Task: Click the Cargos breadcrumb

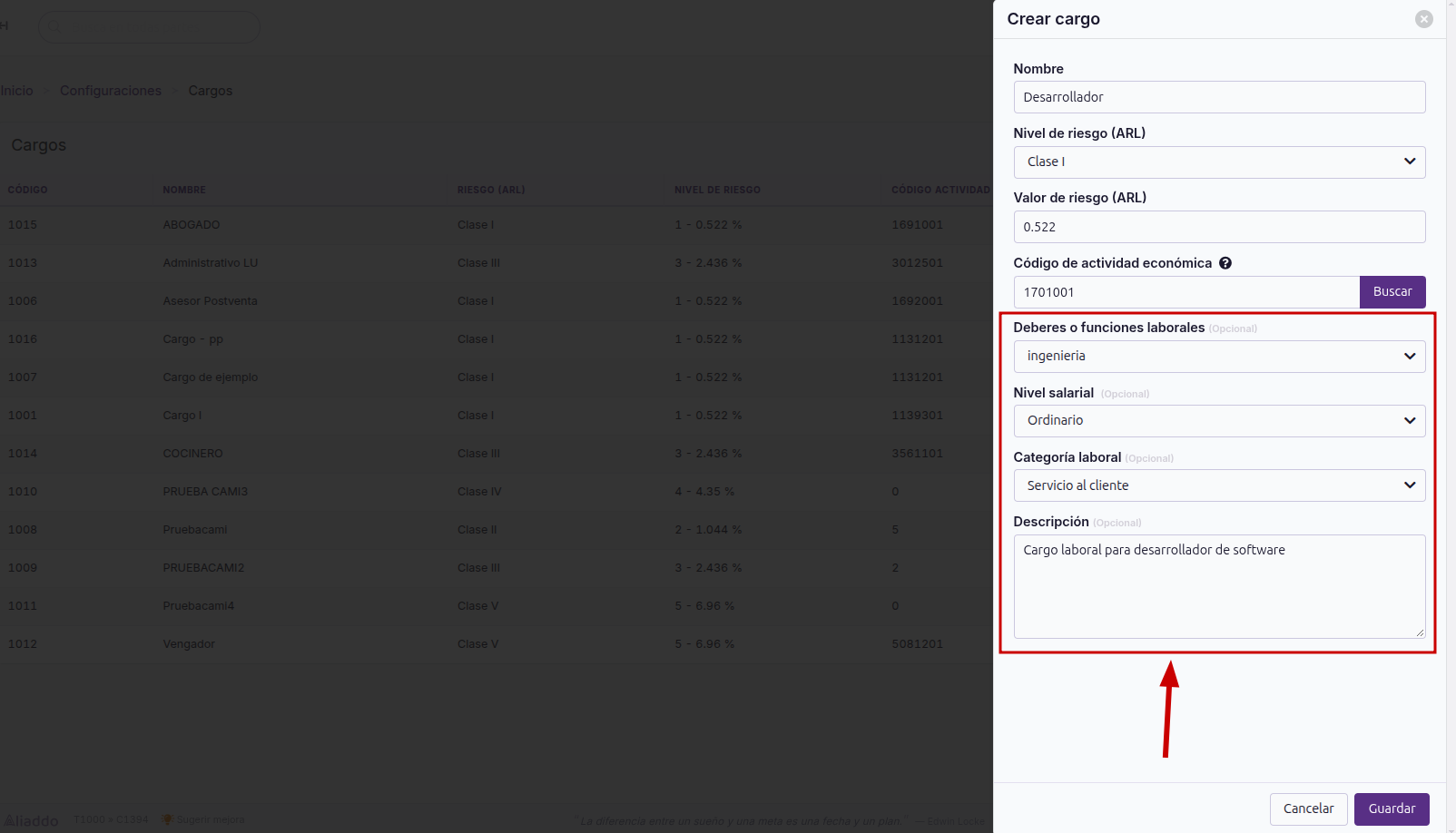Action: pos(211,91)
